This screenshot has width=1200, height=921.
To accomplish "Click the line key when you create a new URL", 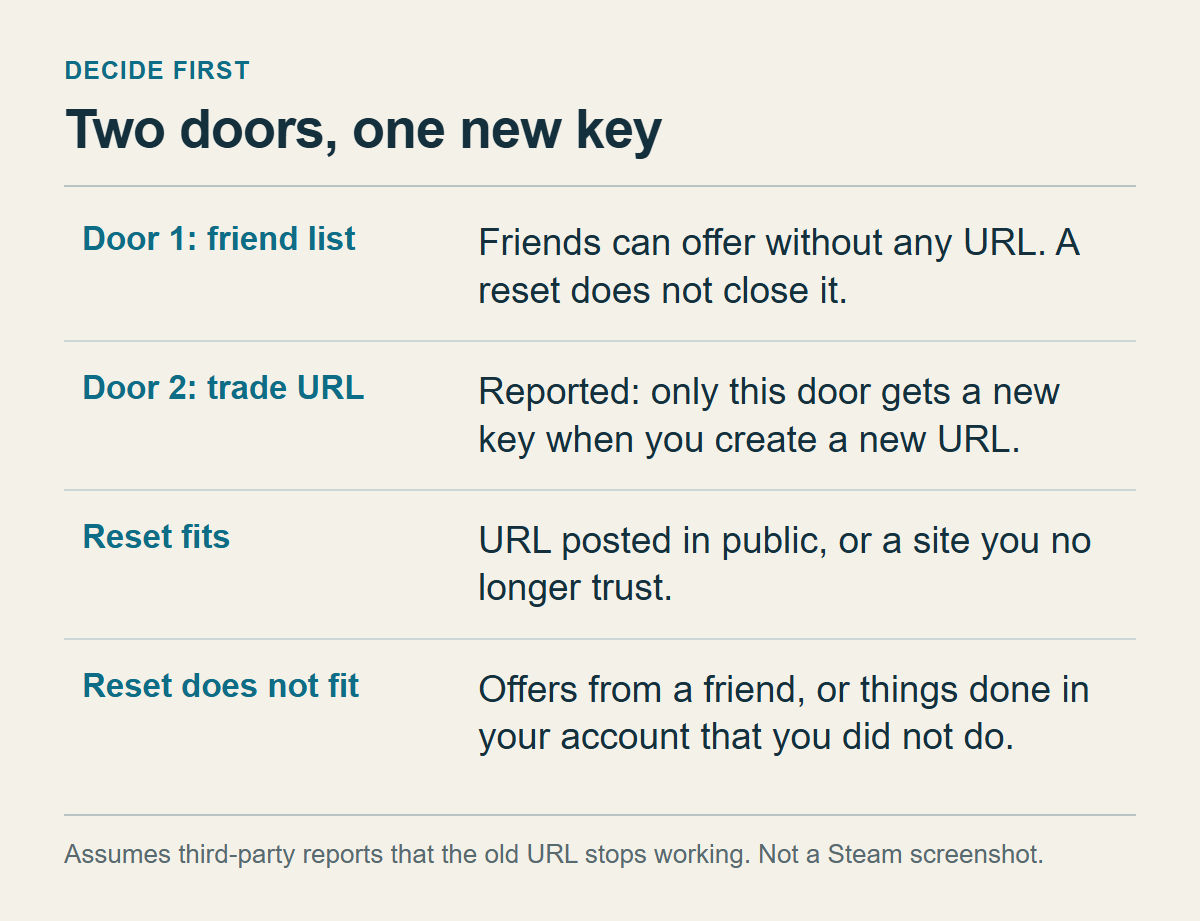I will (x=749, y=440).
